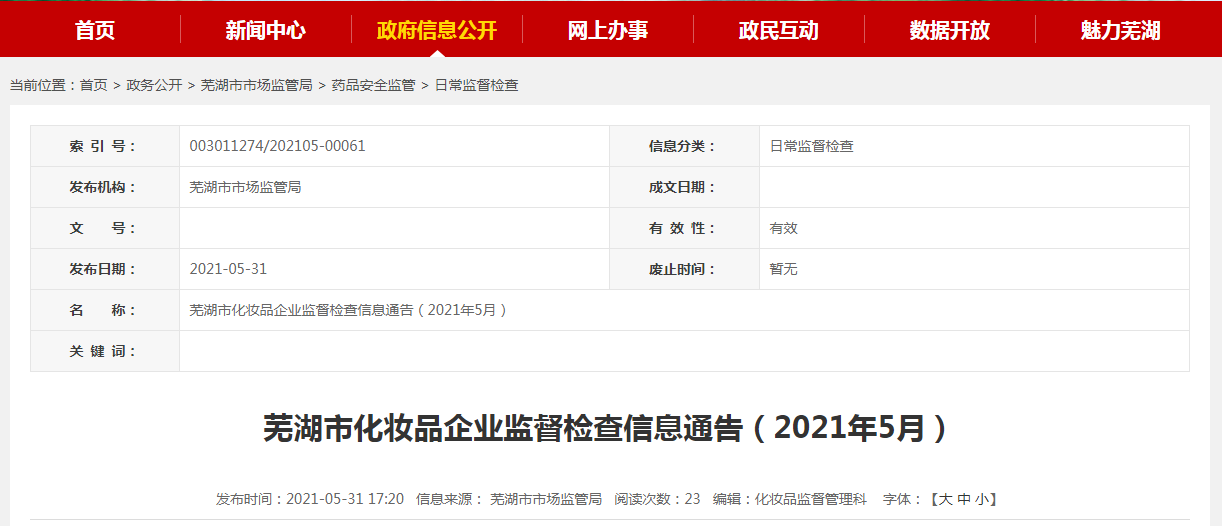Click the 编辑 化妆品监督管理科 text
The height and width of the screenshot is (526, 1222).
coord(790,499)
